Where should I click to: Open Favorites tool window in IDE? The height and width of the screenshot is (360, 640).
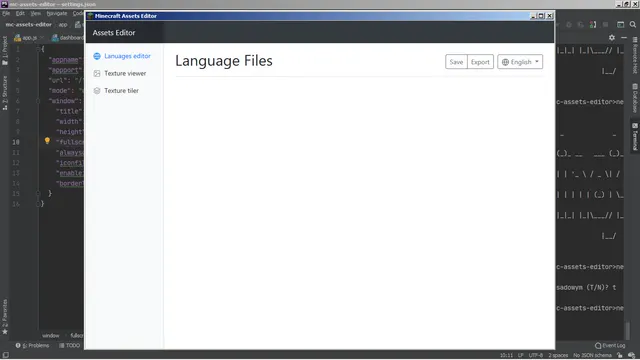5,316
